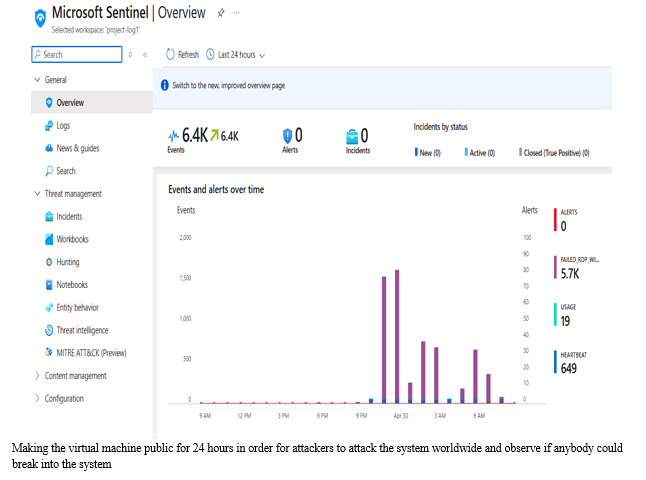Click the Overview shield icon in sidebar
Screen dimensions: 646x480
49,102
